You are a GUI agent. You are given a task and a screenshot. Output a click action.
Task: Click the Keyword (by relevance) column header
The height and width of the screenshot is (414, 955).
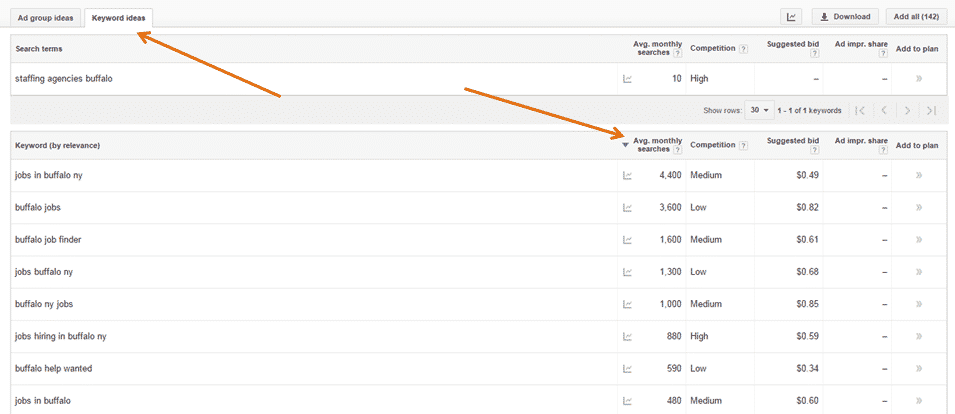click(x=57, y=146)
